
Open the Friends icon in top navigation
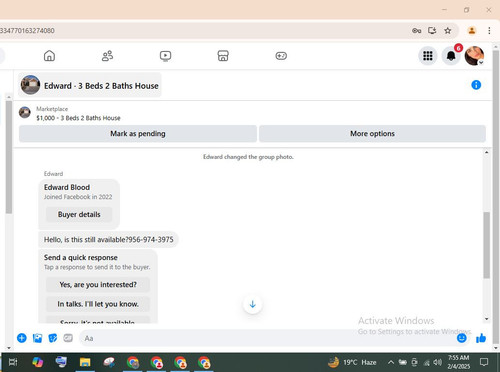[x=107, y=56]
